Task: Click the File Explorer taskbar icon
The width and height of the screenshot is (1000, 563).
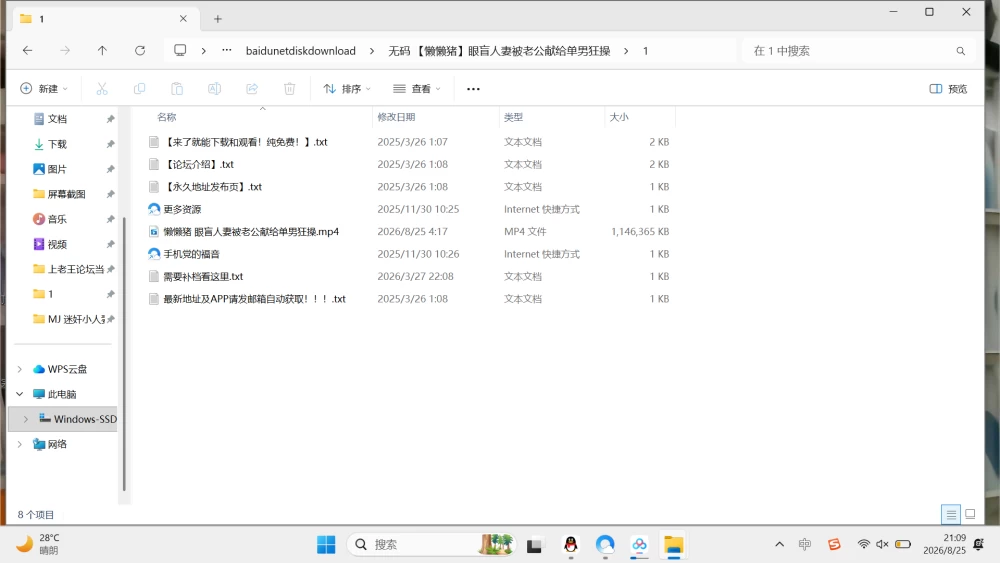Action: click(673, 545)
